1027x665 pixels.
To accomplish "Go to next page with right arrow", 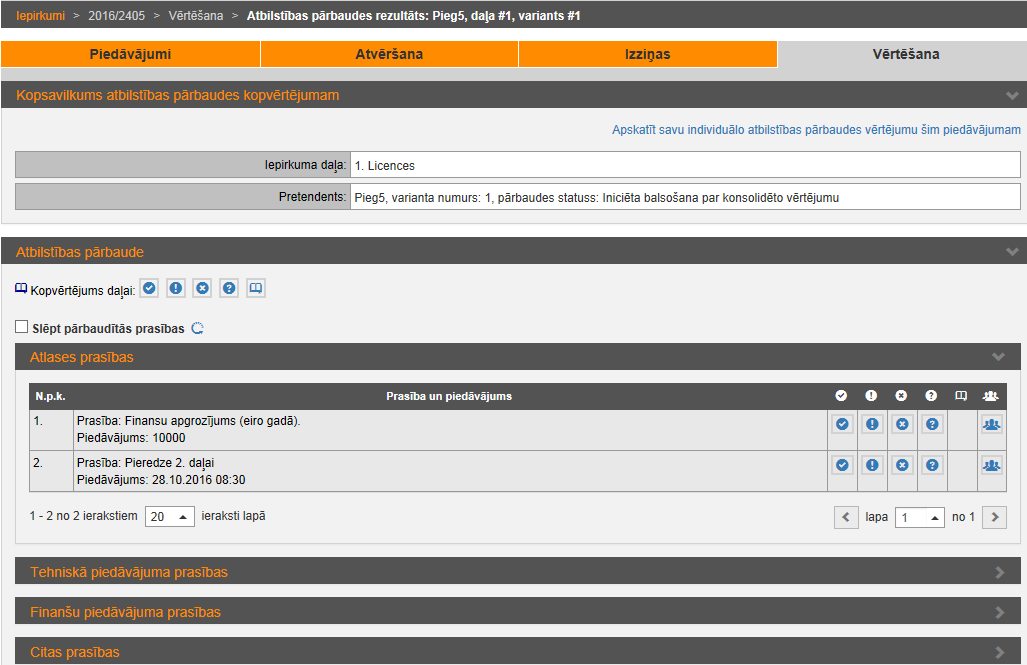I will coord(994,517).
